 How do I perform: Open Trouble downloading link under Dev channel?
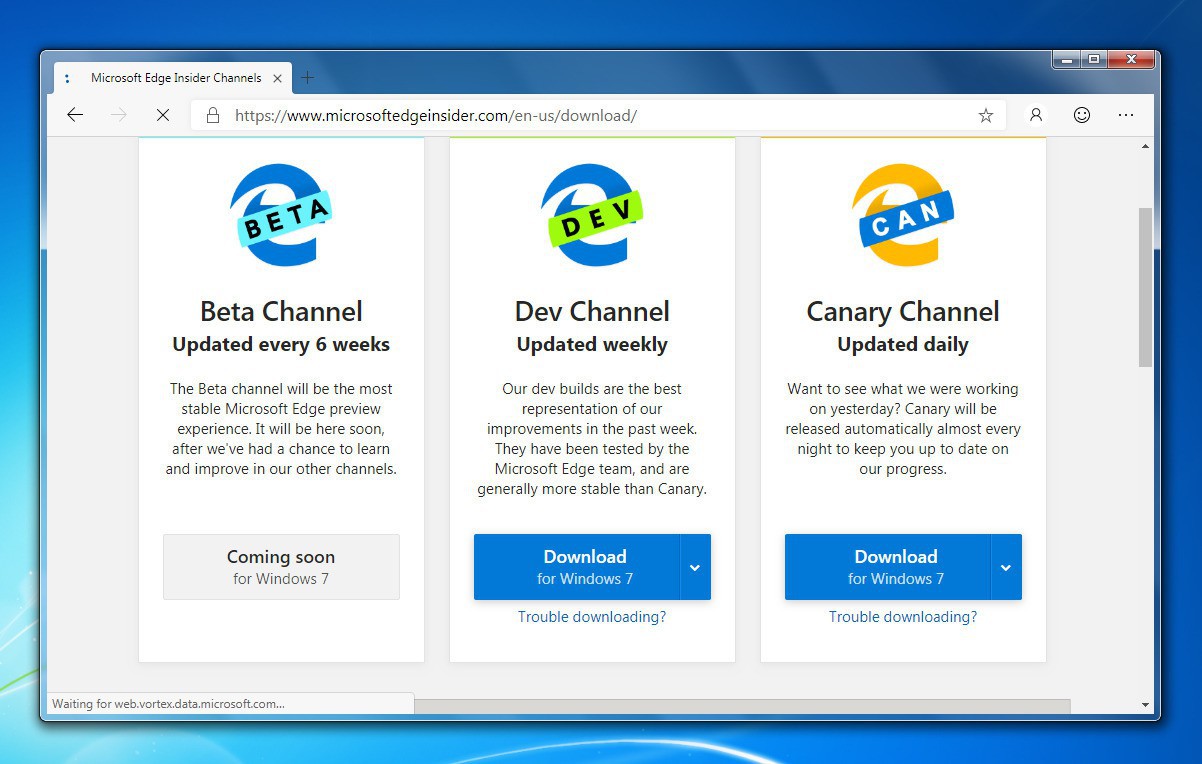pos(592,617)
